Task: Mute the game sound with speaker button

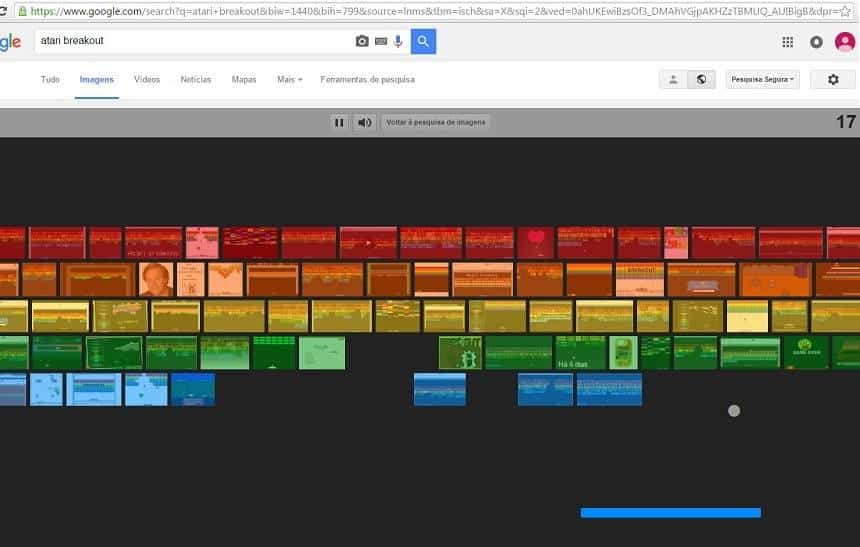Action: point(364,122)
